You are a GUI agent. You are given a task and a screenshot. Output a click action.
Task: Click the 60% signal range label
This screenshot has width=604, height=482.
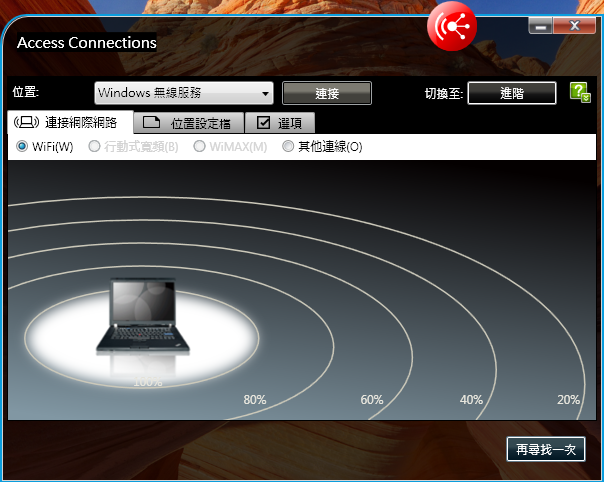coord(372,400)
